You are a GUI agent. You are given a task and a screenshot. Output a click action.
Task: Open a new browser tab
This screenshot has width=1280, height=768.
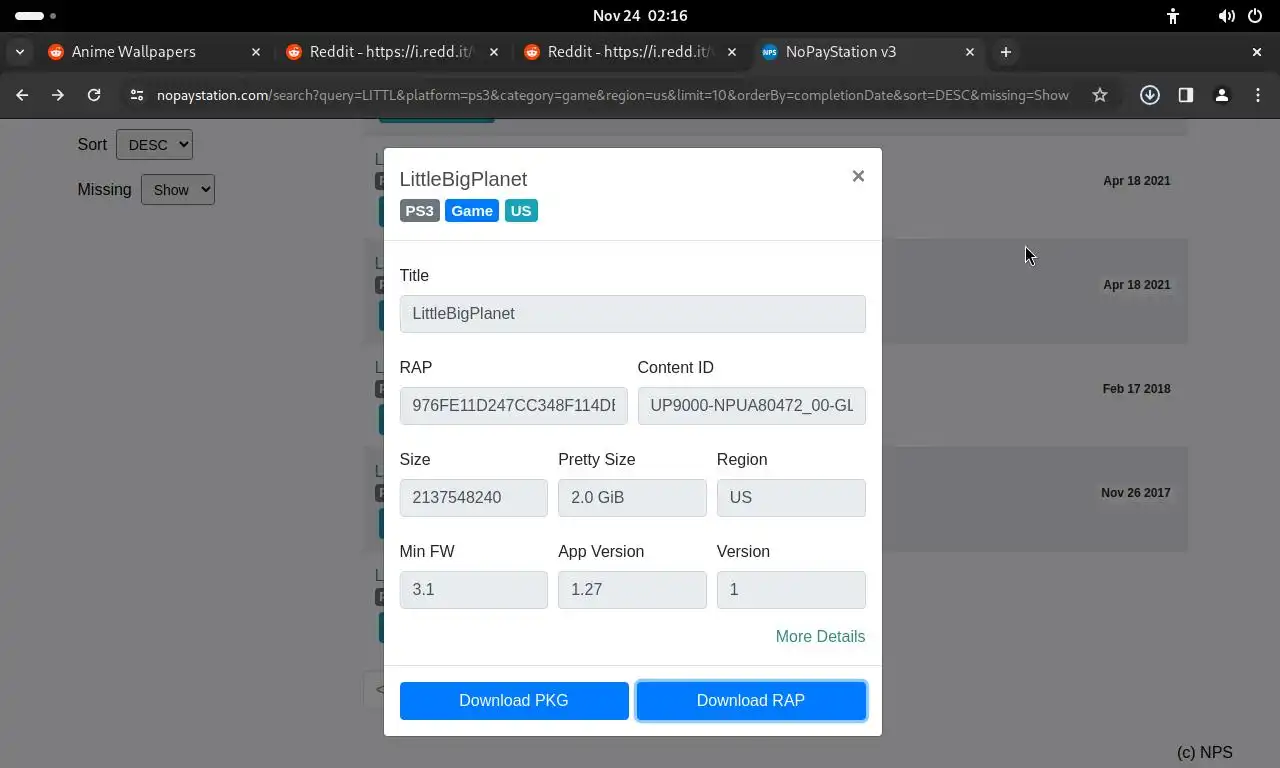pyautogui.click(x=1006, y=52)
